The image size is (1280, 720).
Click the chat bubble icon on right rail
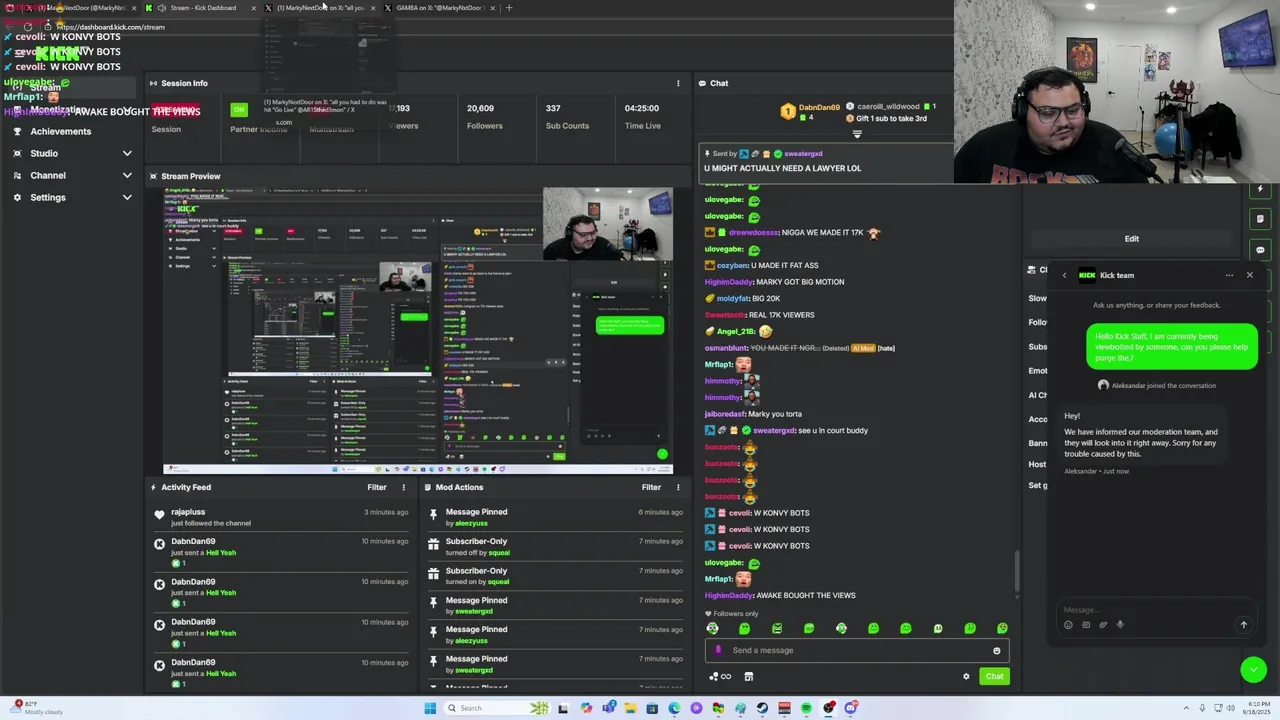(x=1260, y=250)
